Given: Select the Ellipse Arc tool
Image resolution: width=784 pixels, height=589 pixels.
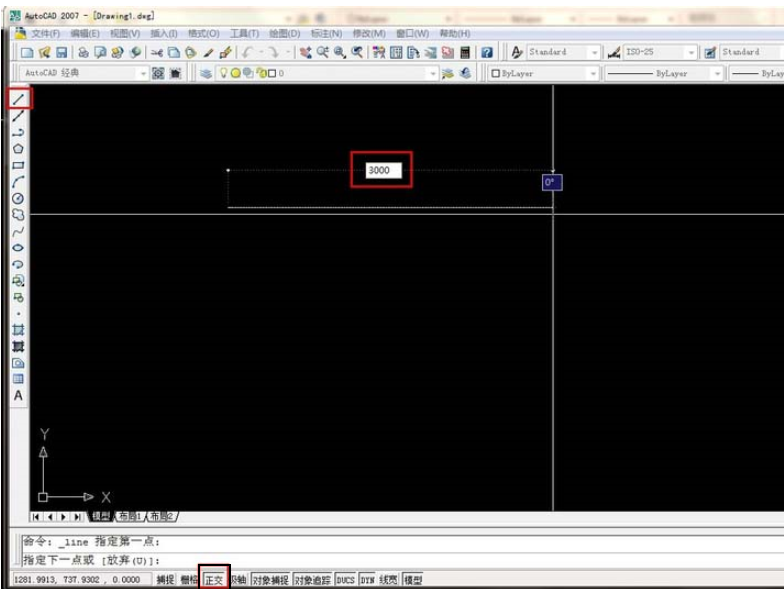Looking at the screenshot, I should (18, 264).
